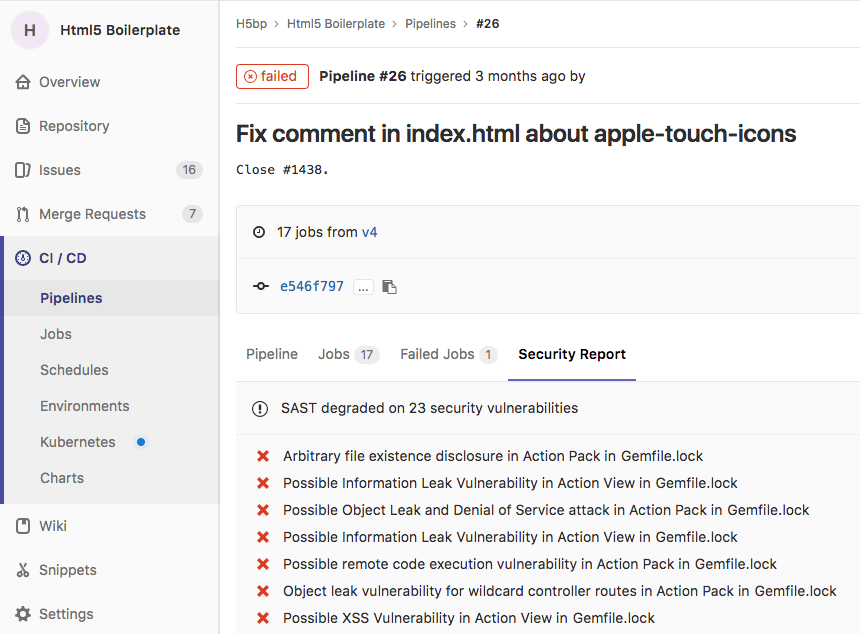Click the v4 branch link

(369, 232)
